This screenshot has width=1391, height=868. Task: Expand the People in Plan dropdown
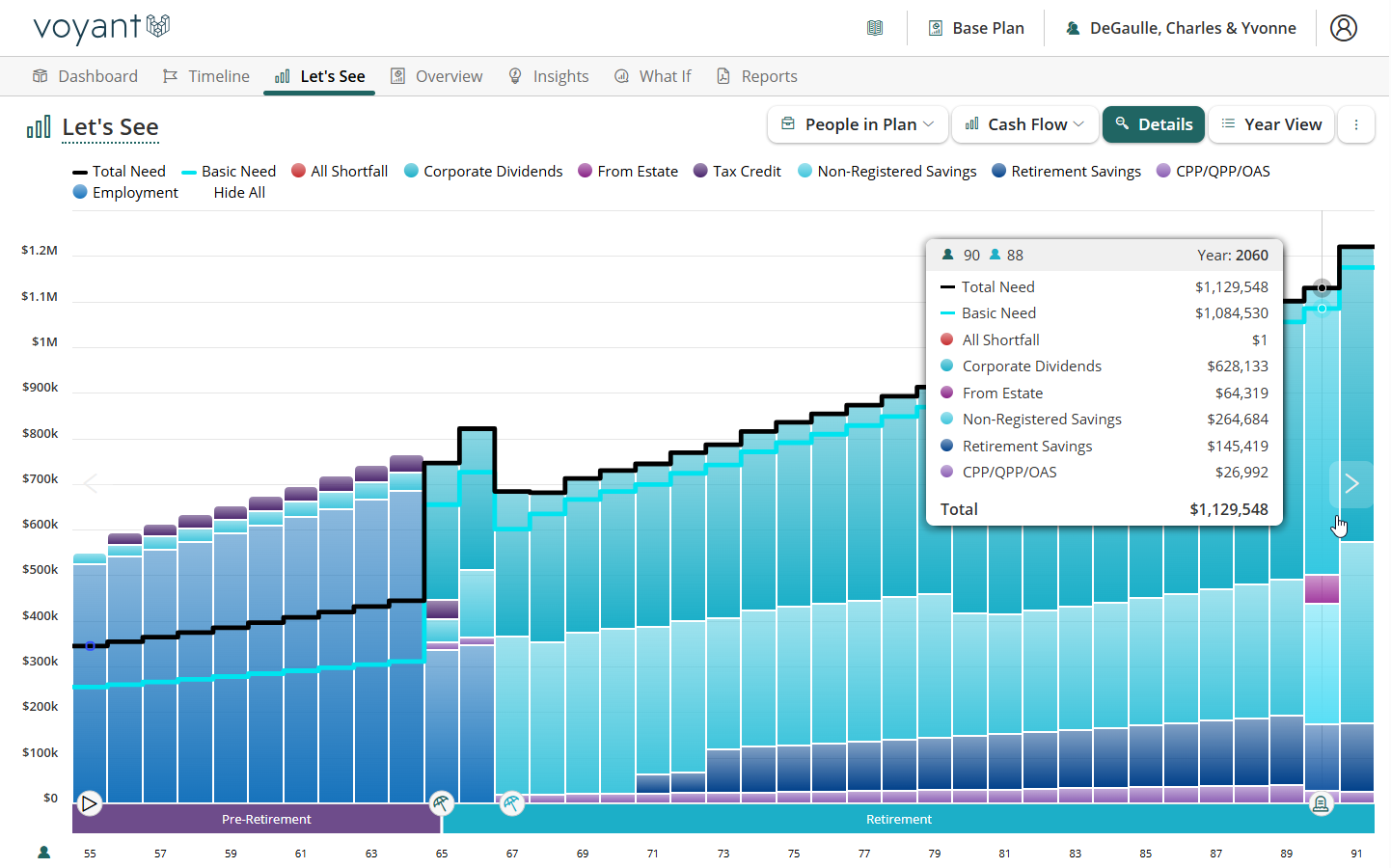(x=859, y=124)
